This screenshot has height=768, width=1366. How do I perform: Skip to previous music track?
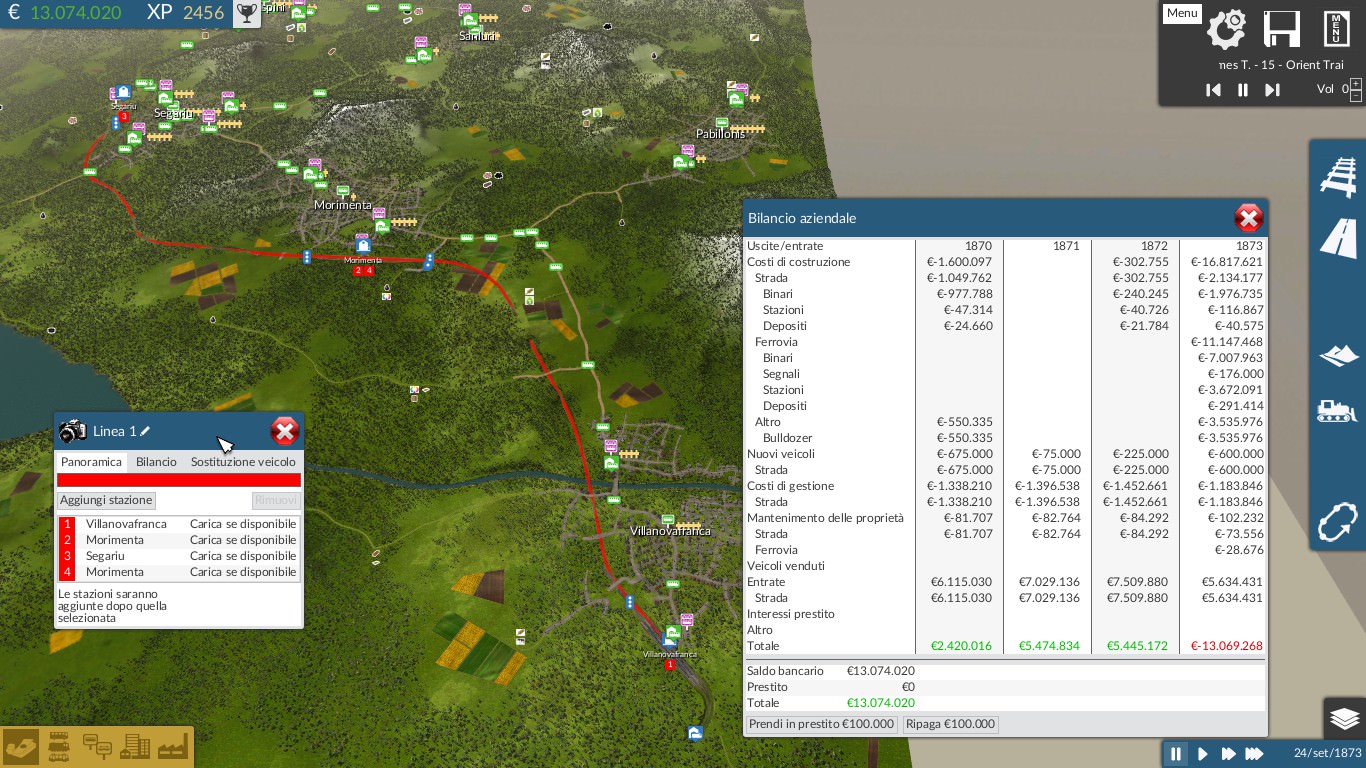1213,90
